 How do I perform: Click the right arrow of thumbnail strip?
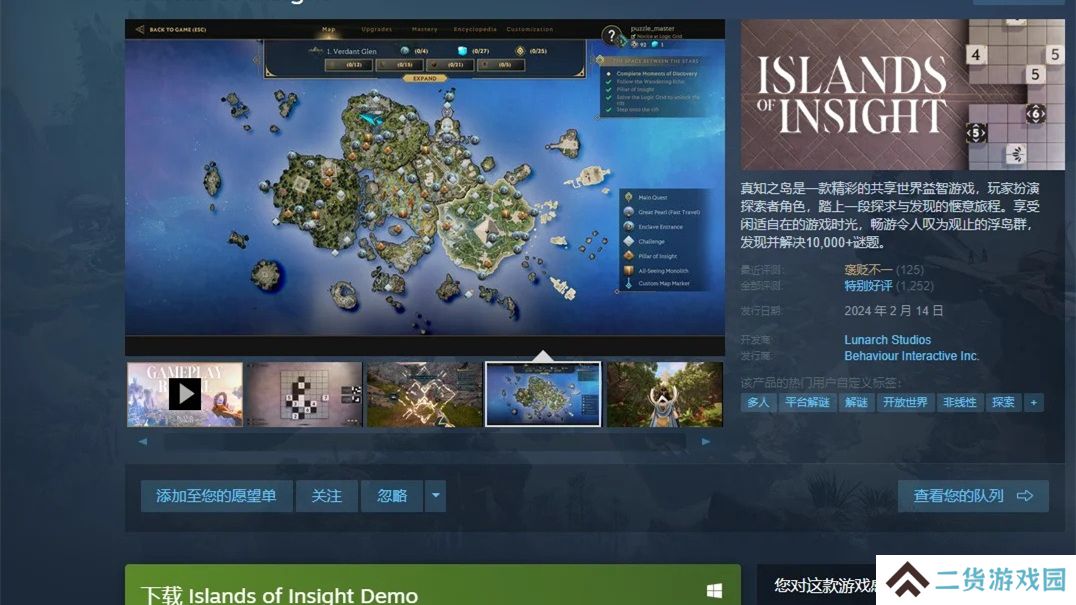click(x=705, y=442)
